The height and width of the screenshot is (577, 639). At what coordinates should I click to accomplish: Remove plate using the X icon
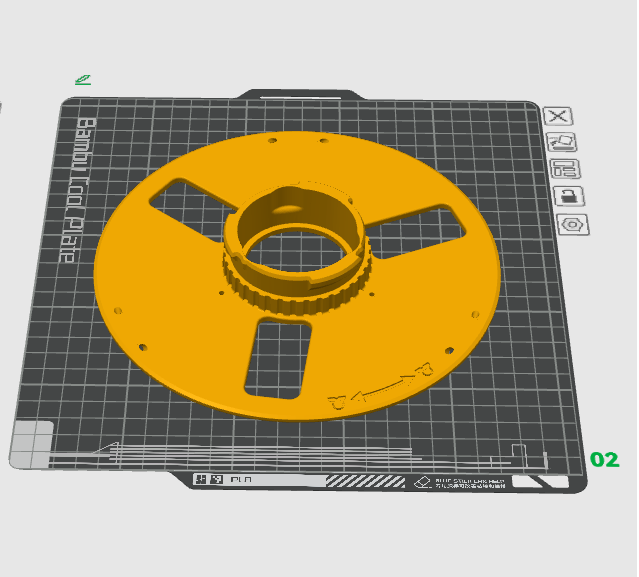(558, 116)
